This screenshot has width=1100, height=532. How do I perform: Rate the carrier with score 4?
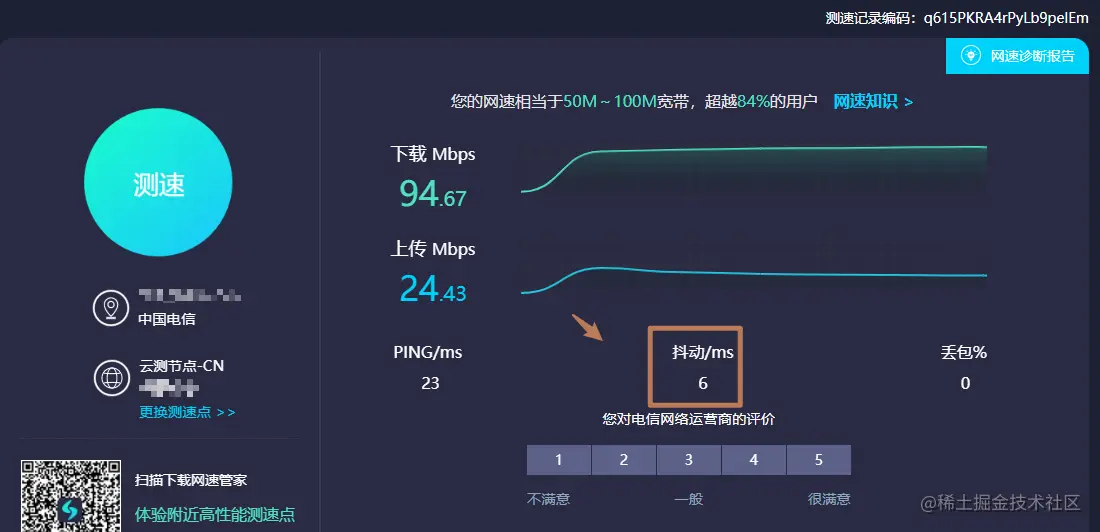[753, 460]
